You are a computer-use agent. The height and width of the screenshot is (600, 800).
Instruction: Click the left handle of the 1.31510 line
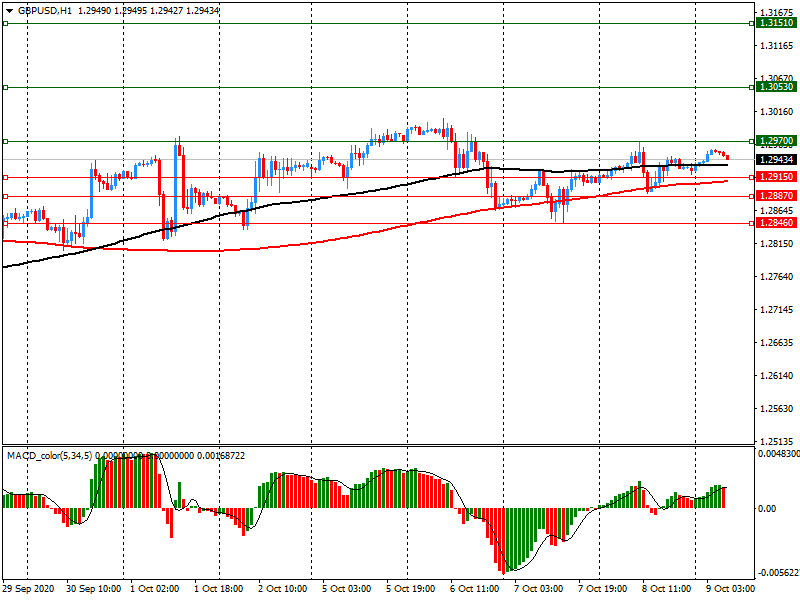tap(6, 23)
